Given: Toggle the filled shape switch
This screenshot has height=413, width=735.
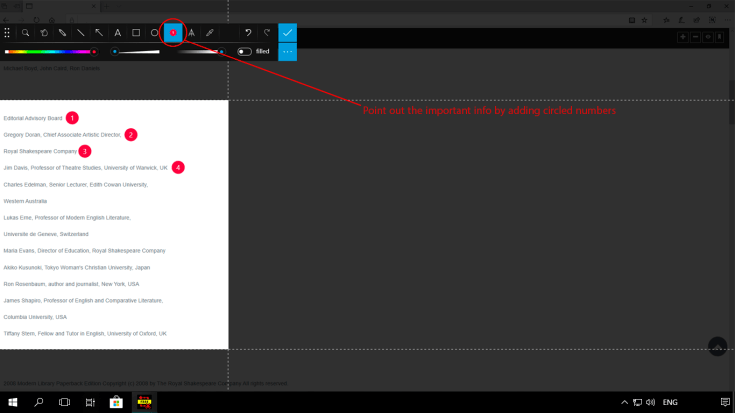Looking at the screenshot, I should point(244,51).
